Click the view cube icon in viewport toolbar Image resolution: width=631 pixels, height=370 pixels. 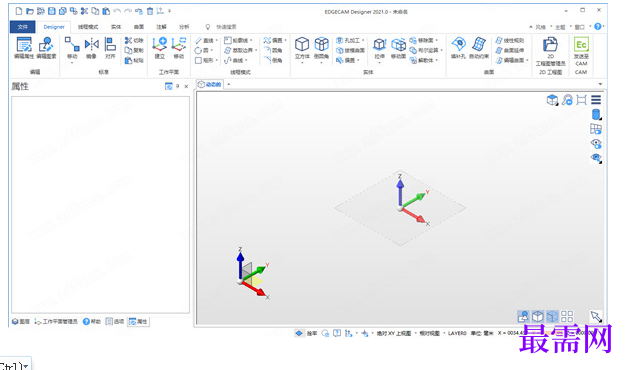pyautogui.click(x=552, y=100)
